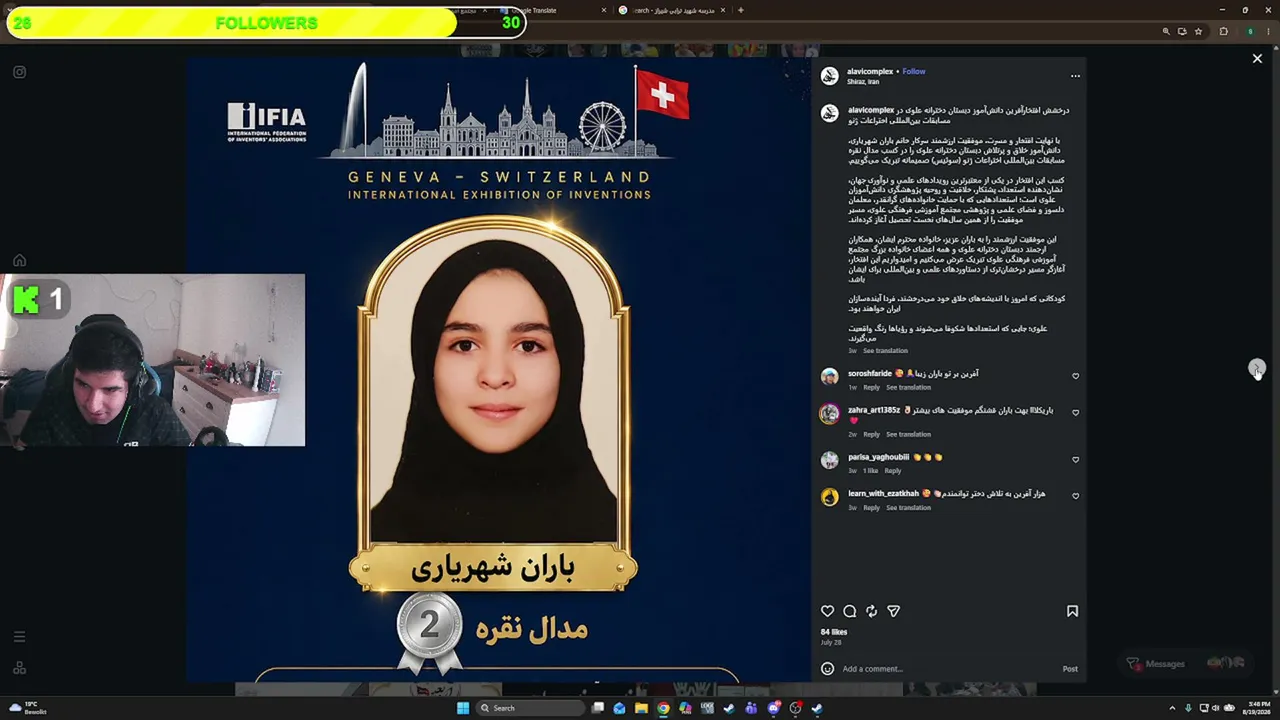Open parisa_yaghoubiii's username link
The width and height of the screenshot is (1280, 720).
coord(879,458)
